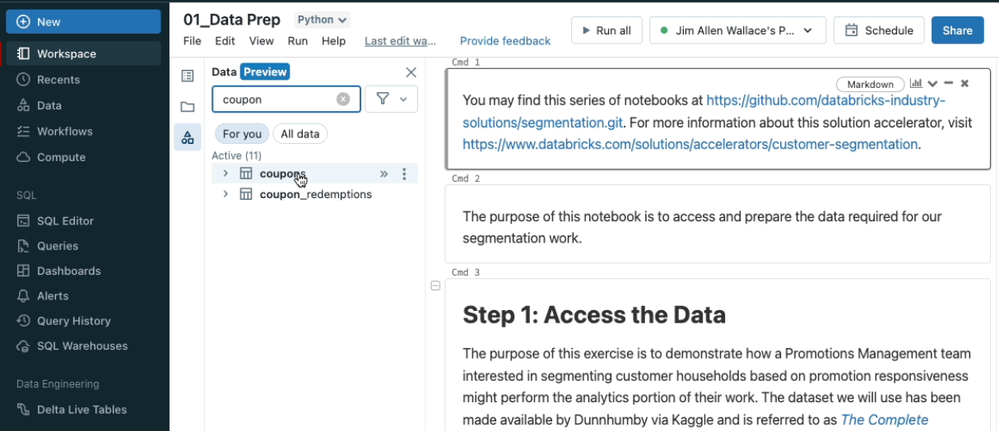The width and height of the screenshot is (999, 431).
Task: Close the Data panel
Action: [x=411, y=72]
